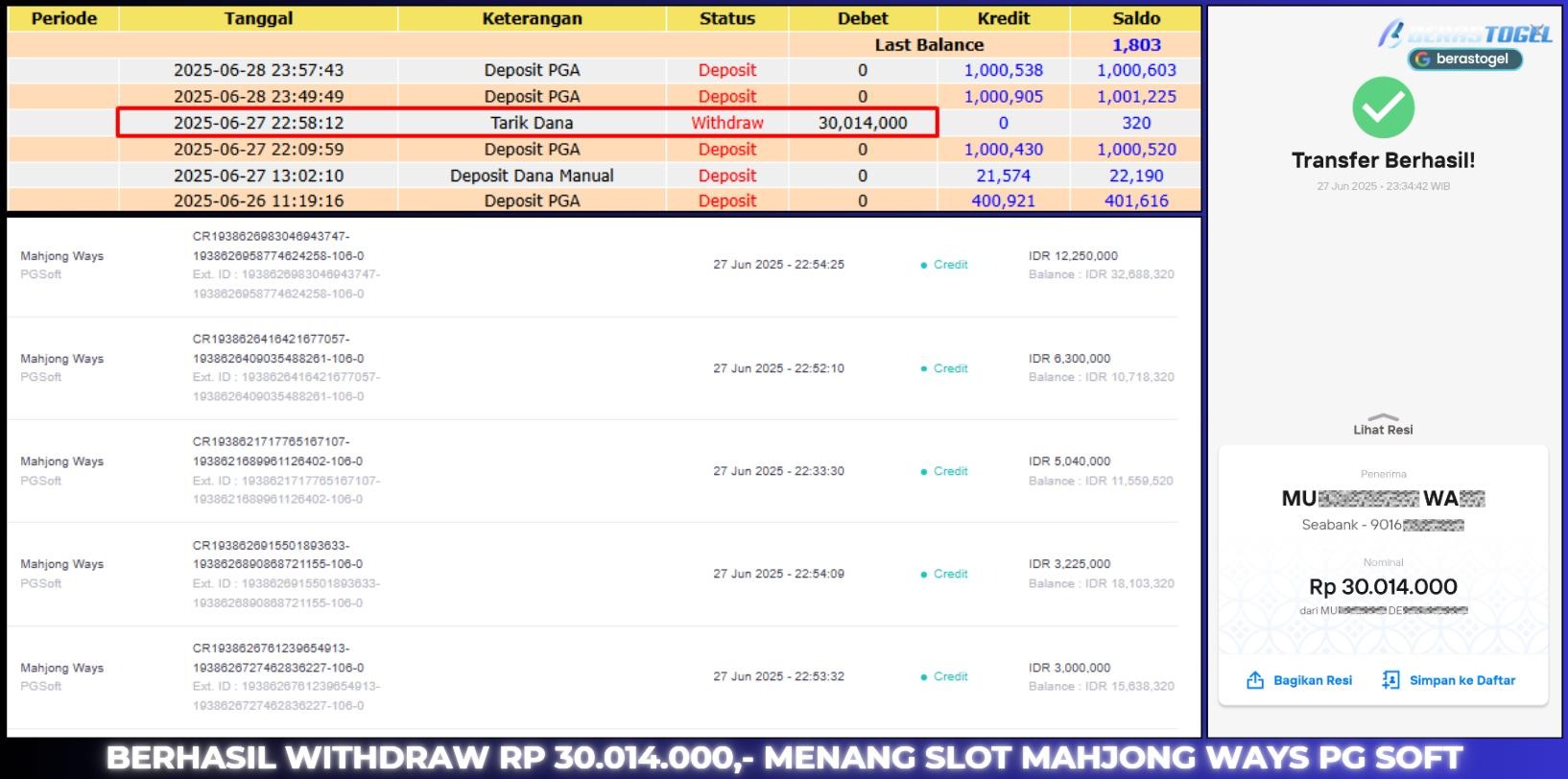Image resolution: width=1568 pixels, height=779 pixels.
Task: Click the Last Balance value 1,803
Action: (1136, 45)
